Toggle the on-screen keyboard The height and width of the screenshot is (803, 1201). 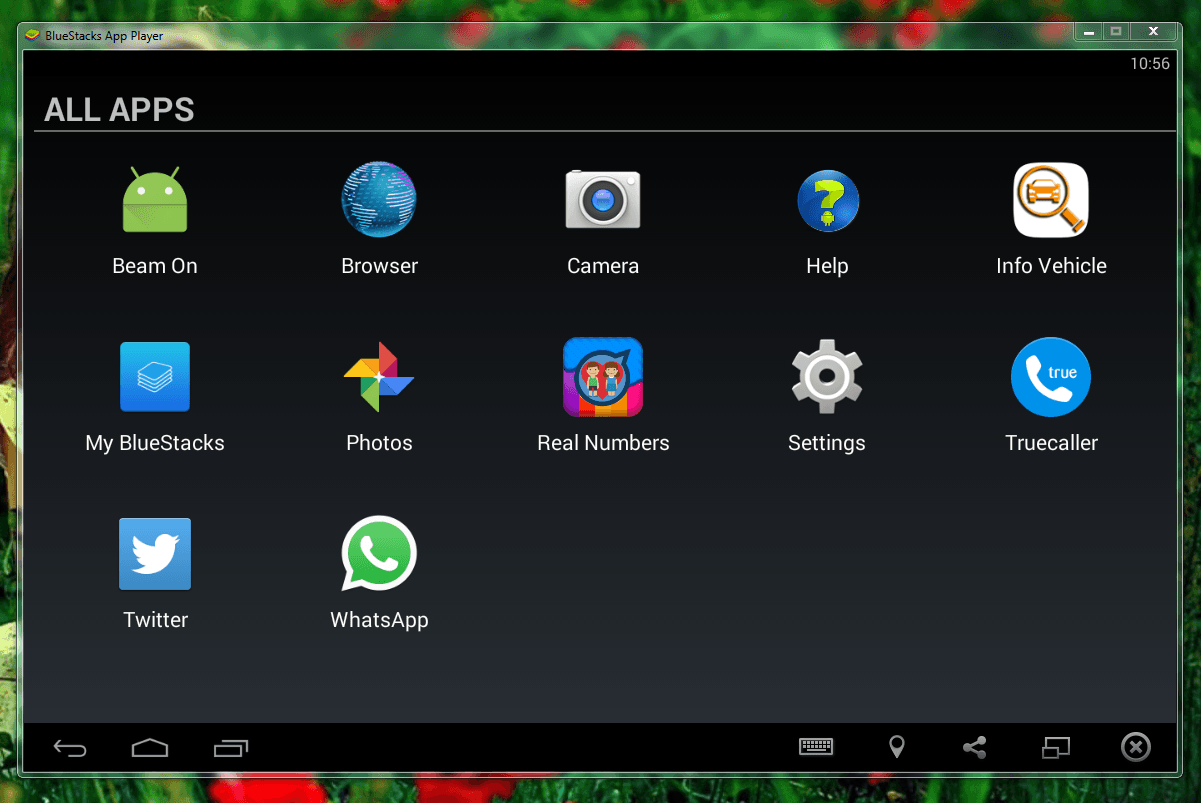pyautogui.click(x=815, y=747)
